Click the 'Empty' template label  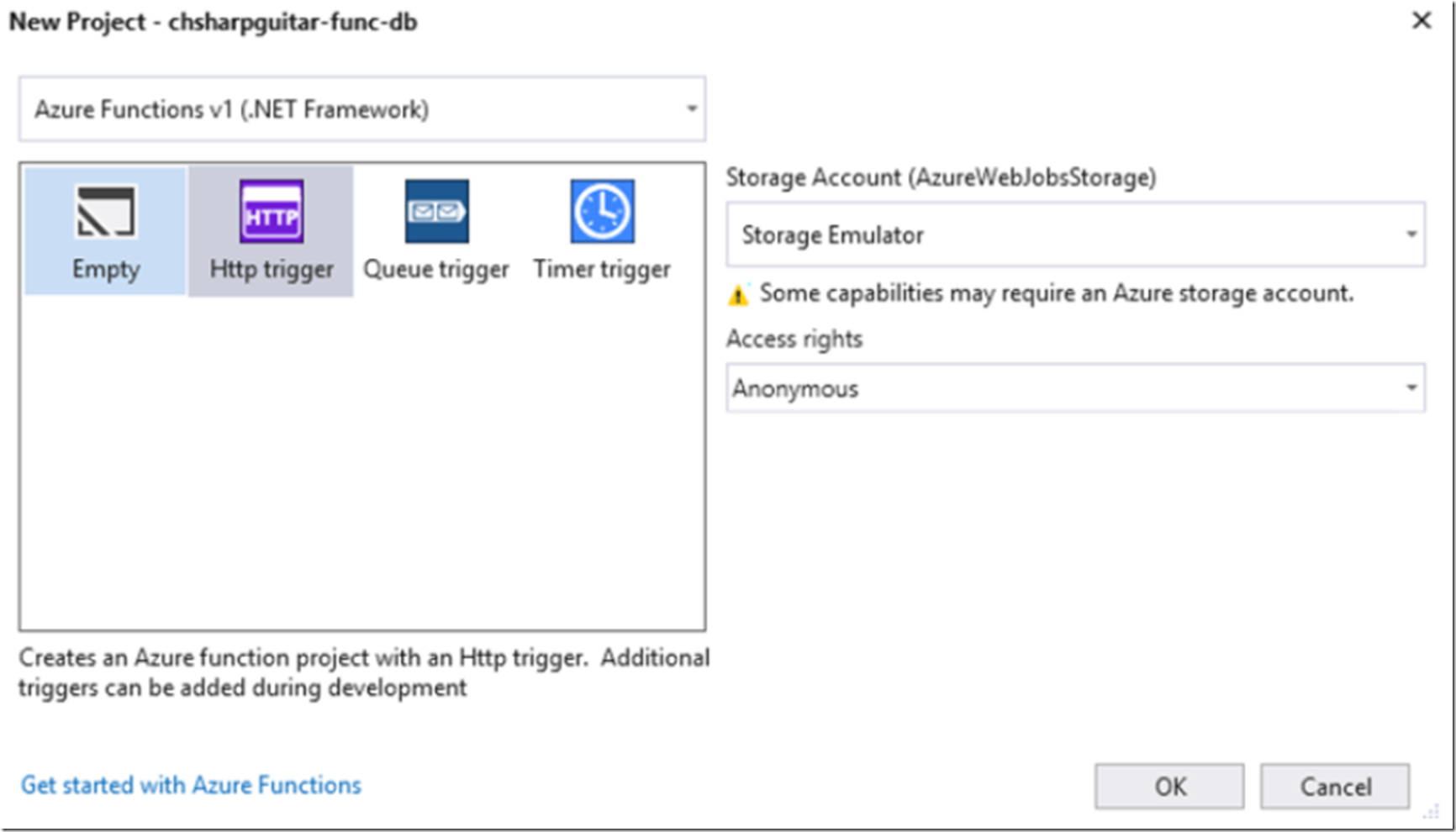point(105,270)
